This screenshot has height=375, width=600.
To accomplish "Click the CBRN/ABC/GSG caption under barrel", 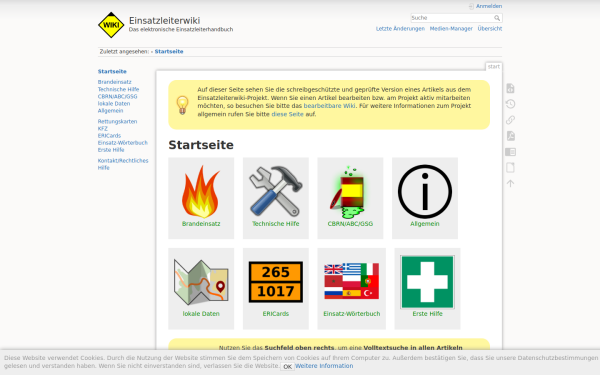I will click(x=350, y=224).
